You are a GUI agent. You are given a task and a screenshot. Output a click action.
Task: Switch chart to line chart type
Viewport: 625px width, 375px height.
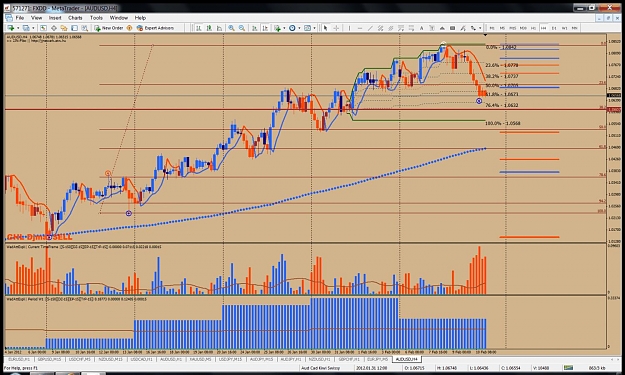click(219, 28)
